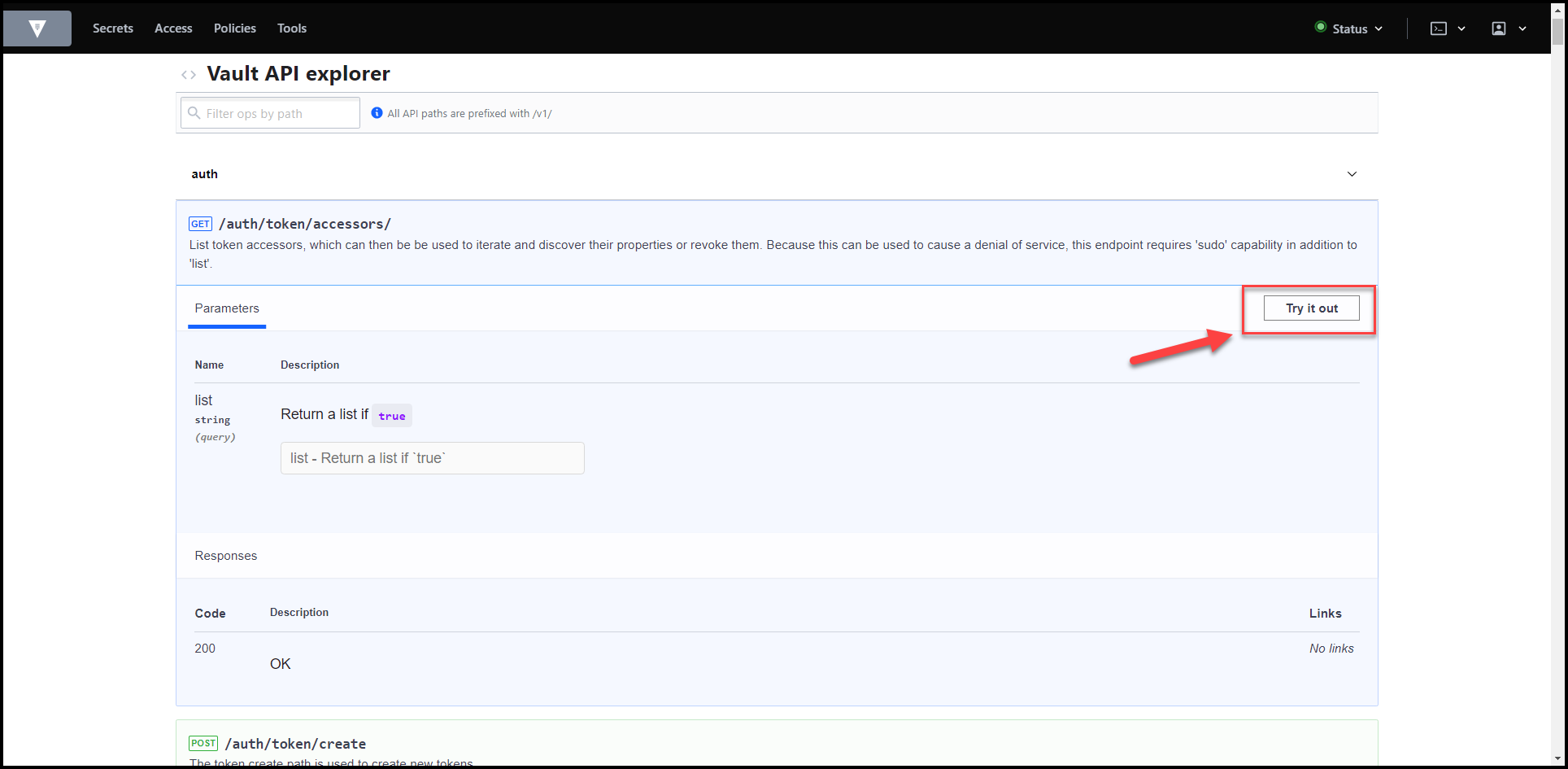Viewport: 1568px width, 769px height.
Task: Click the green status indicator dot
Action: click(x=1321, y=28)
